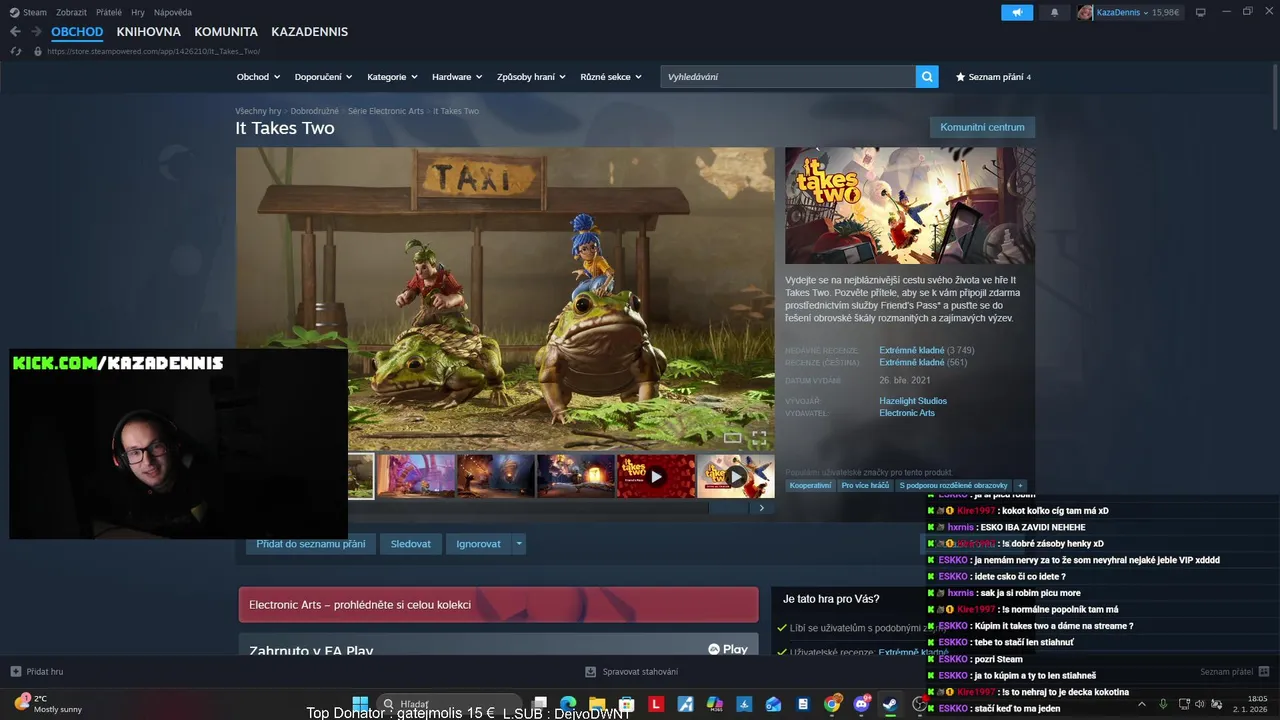The height and width of the screenshot is (720, 1280).
Task: Open the Windows Start menu
Action: 360,704
